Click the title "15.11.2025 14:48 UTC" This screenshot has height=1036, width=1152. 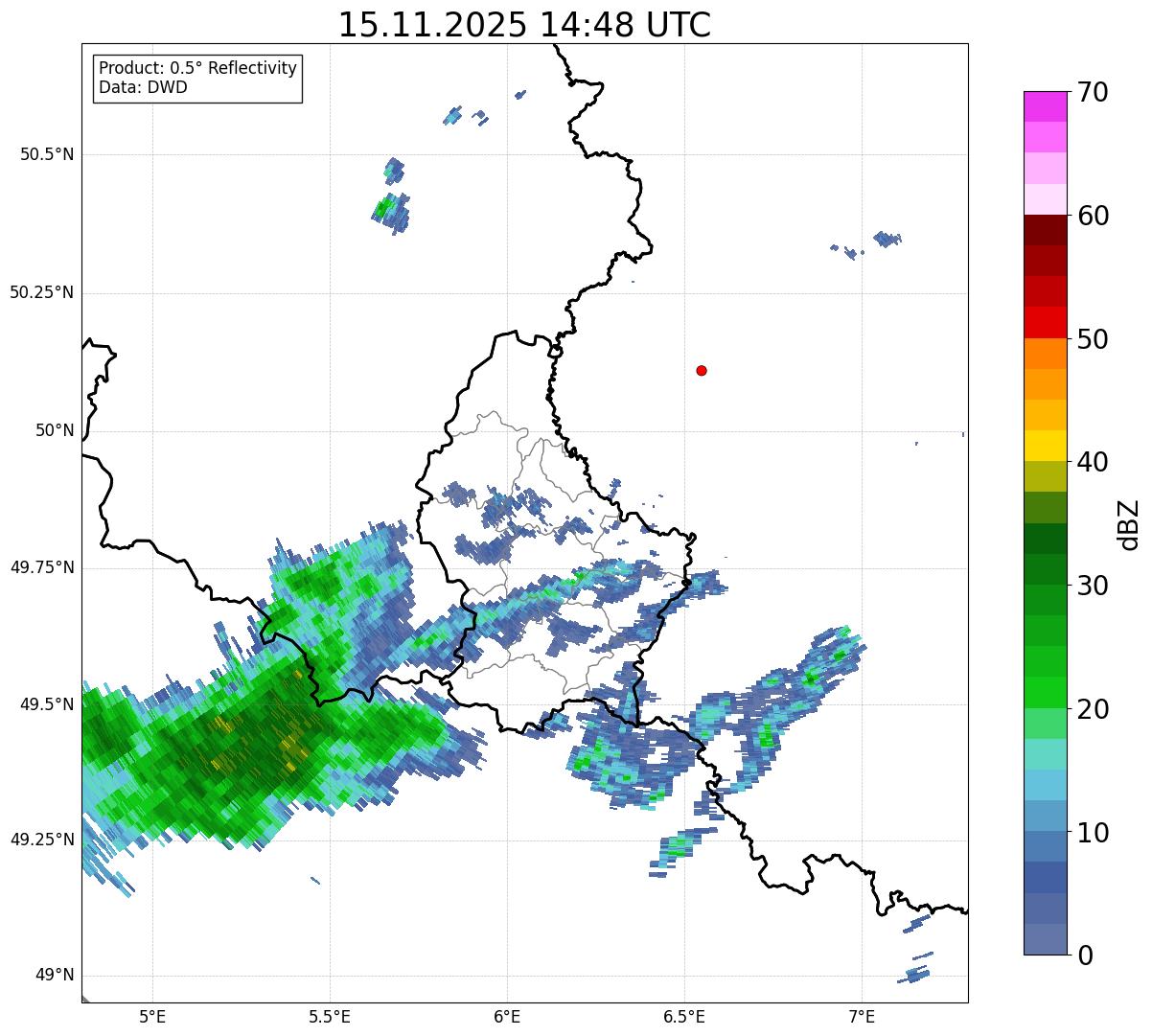point(524,25)
